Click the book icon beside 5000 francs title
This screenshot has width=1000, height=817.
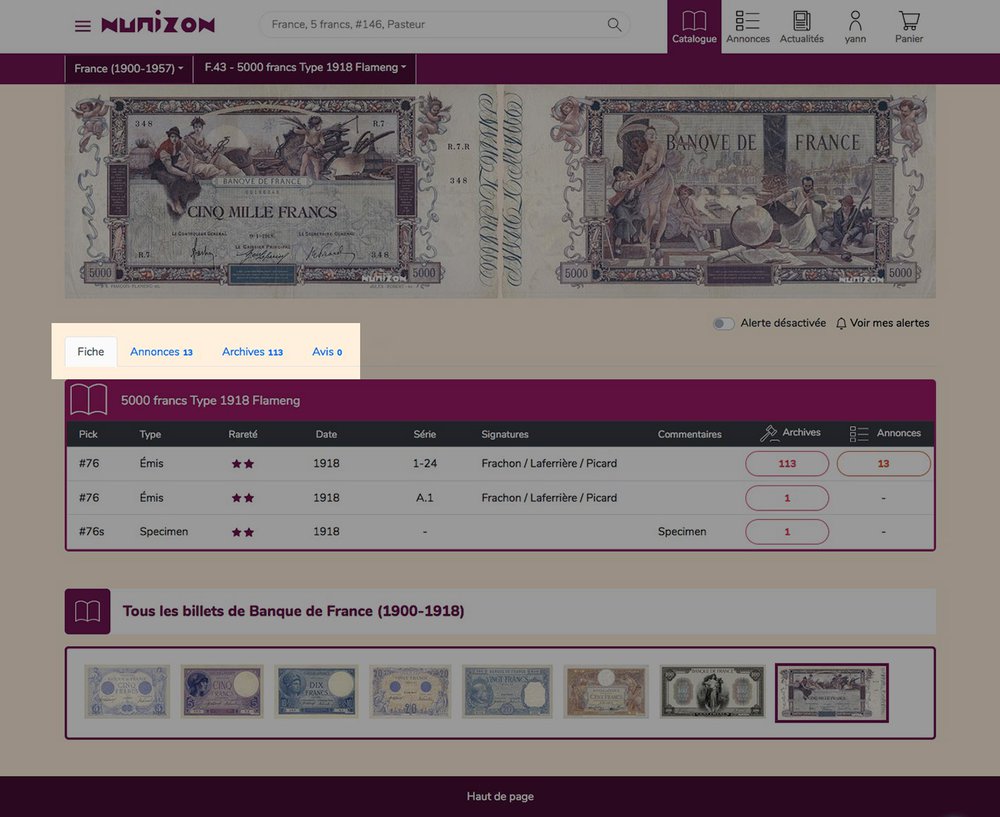click(88, 400)
